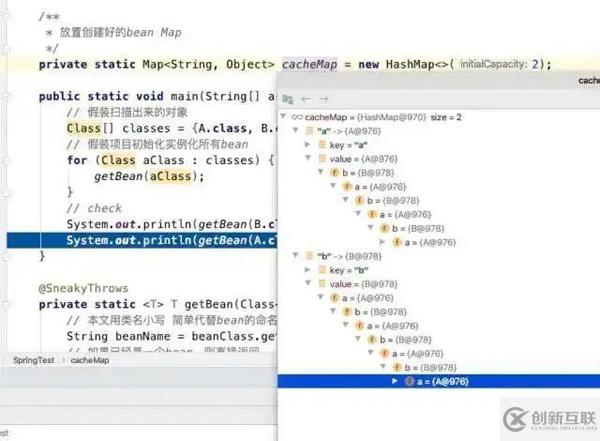Click the @SneakyThrows annotation
600x441 pixels.
click(83, 288)
